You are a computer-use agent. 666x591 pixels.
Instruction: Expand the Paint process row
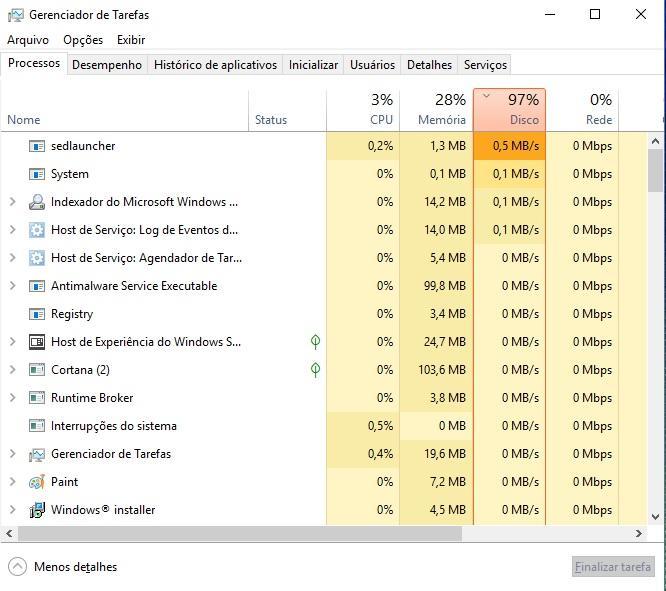(12, 482)
